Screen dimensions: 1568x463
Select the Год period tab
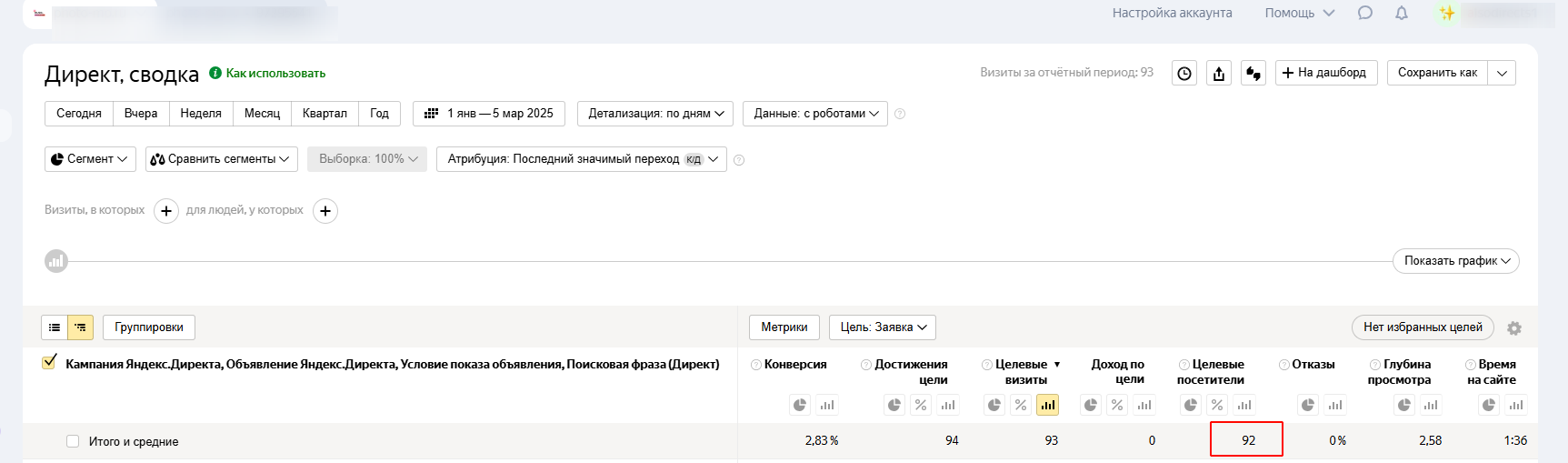click(380, 114)
